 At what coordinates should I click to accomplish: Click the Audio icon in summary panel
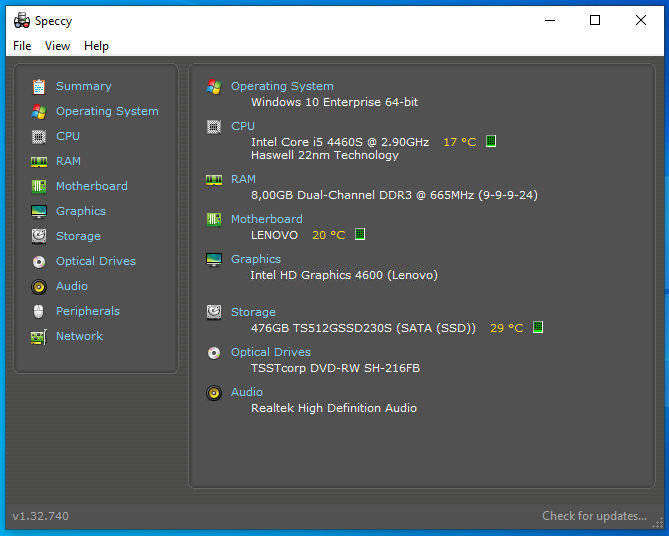coord(214,393)
